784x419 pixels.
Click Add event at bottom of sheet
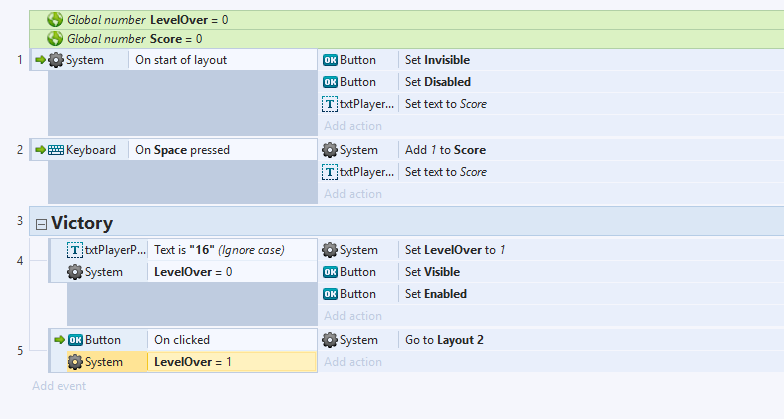(x=59, y=386)
